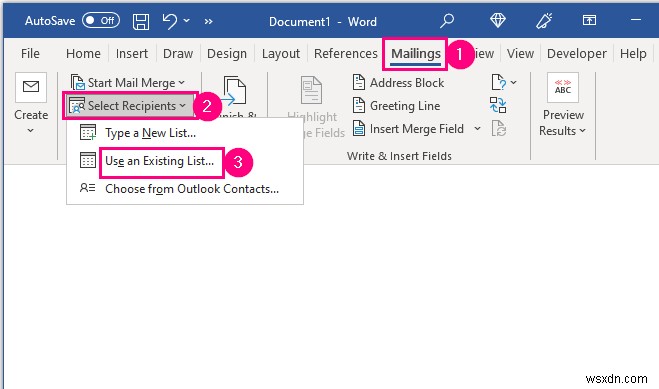
Task: Expand the Insert Merge Field dropdown arrow
Action: point(477,128)
